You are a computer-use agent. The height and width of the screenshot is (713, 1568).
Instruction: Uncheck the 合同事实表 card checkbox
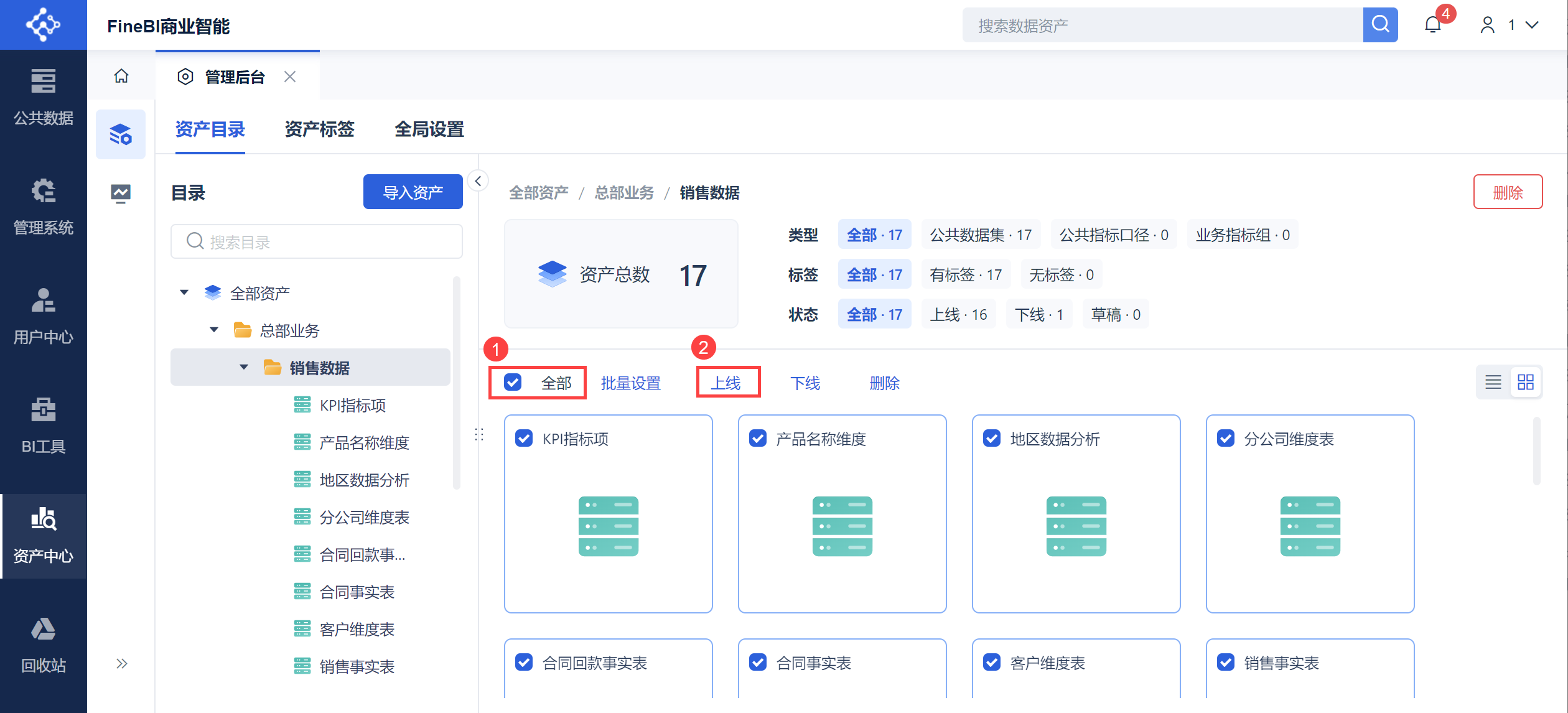tap(758, 662)
